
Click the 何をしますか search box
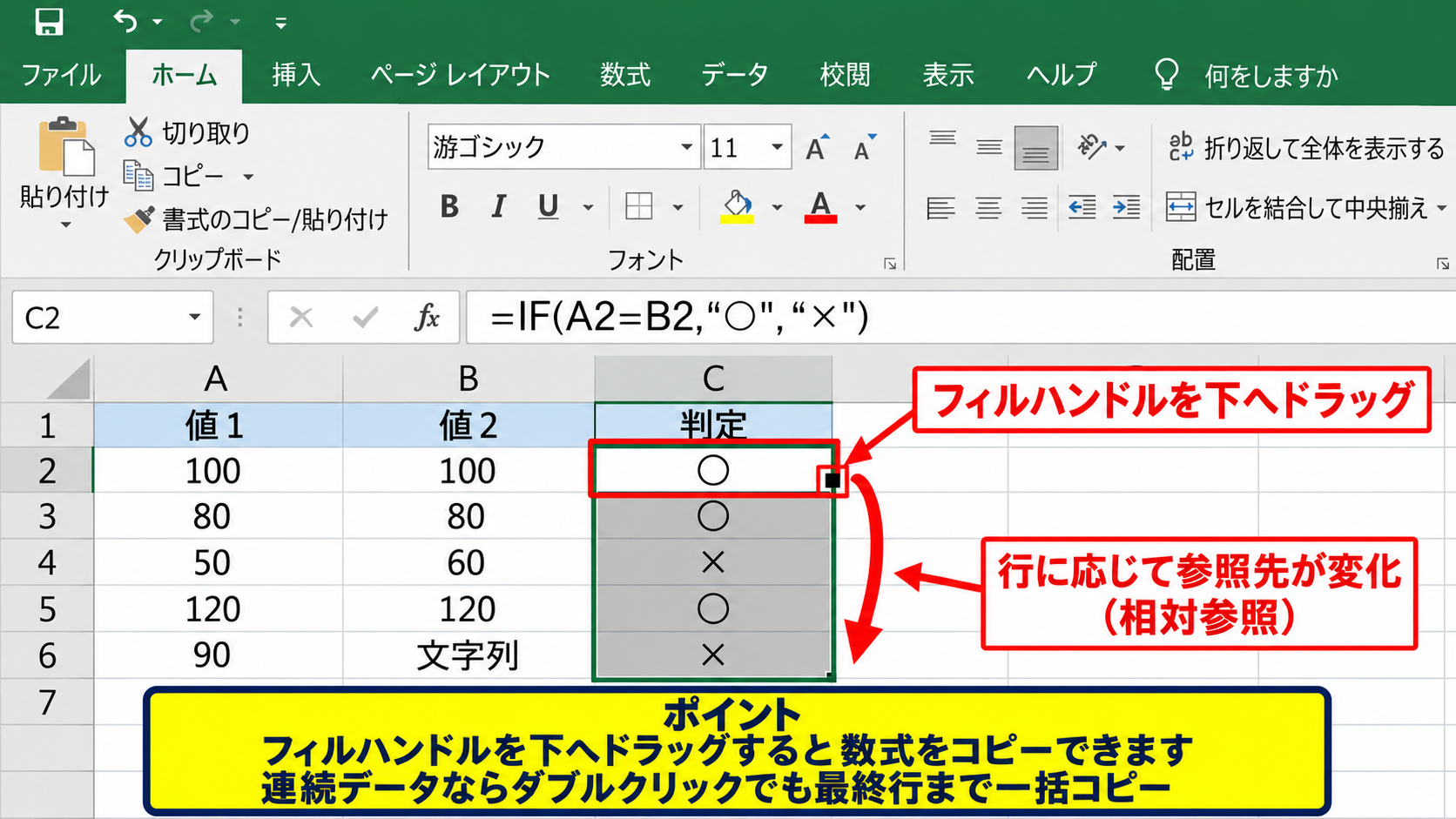click(1271, 77)
